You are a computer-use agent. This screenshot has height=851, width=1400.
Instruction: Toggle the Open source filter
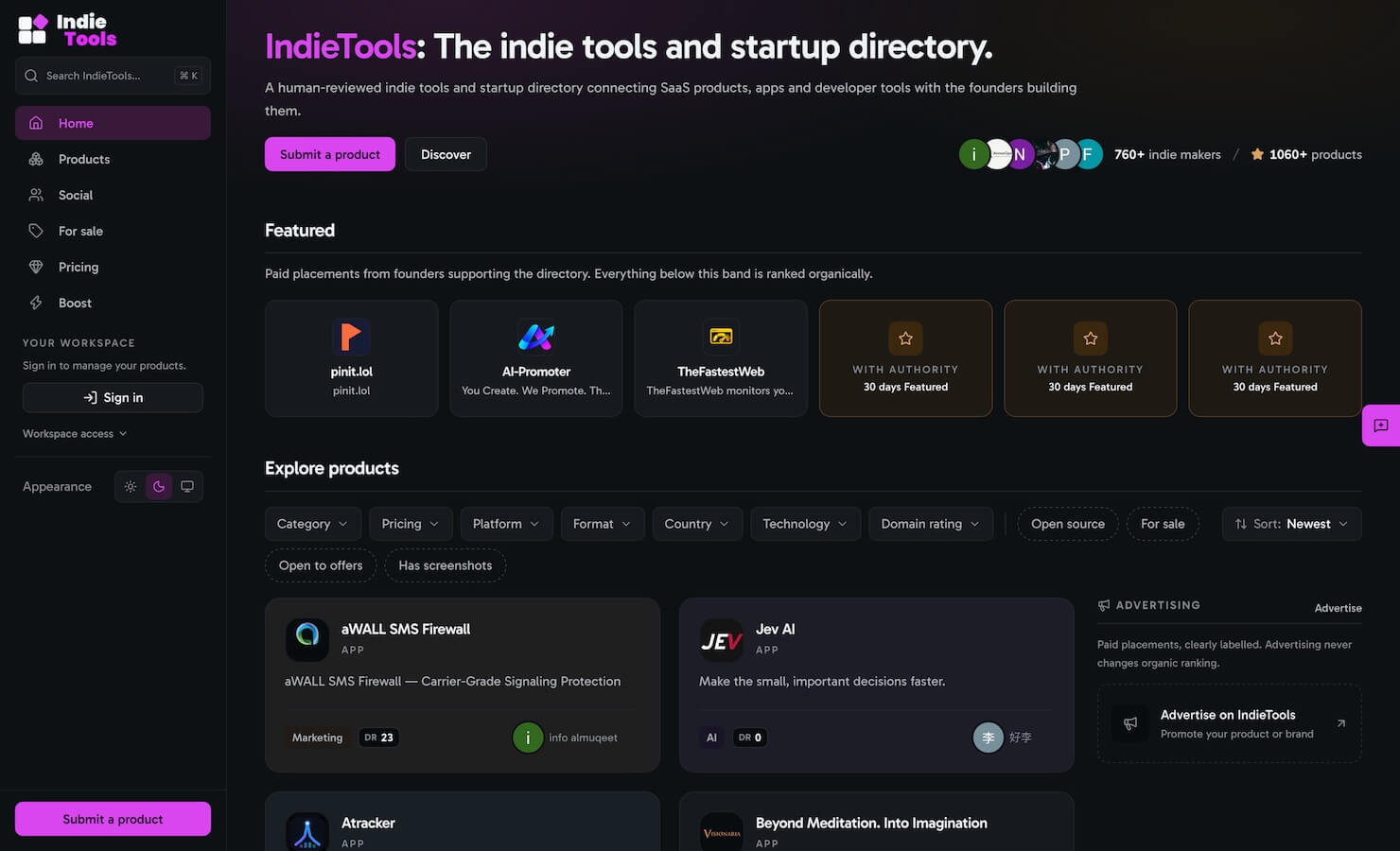(1068, 524)
